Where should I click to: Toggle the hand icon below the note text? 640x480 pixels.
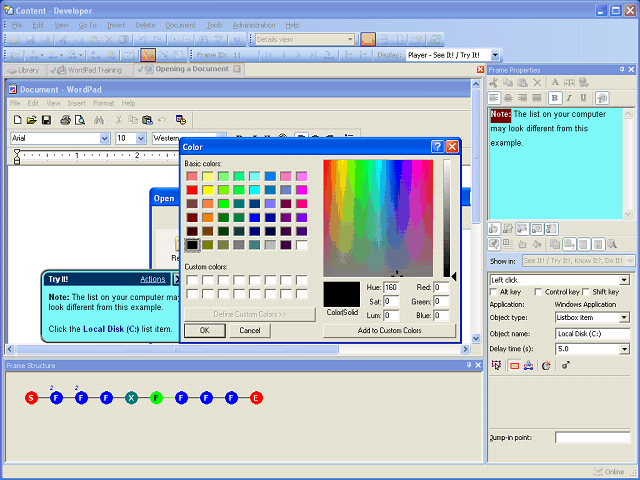click(x=494, y=229)
